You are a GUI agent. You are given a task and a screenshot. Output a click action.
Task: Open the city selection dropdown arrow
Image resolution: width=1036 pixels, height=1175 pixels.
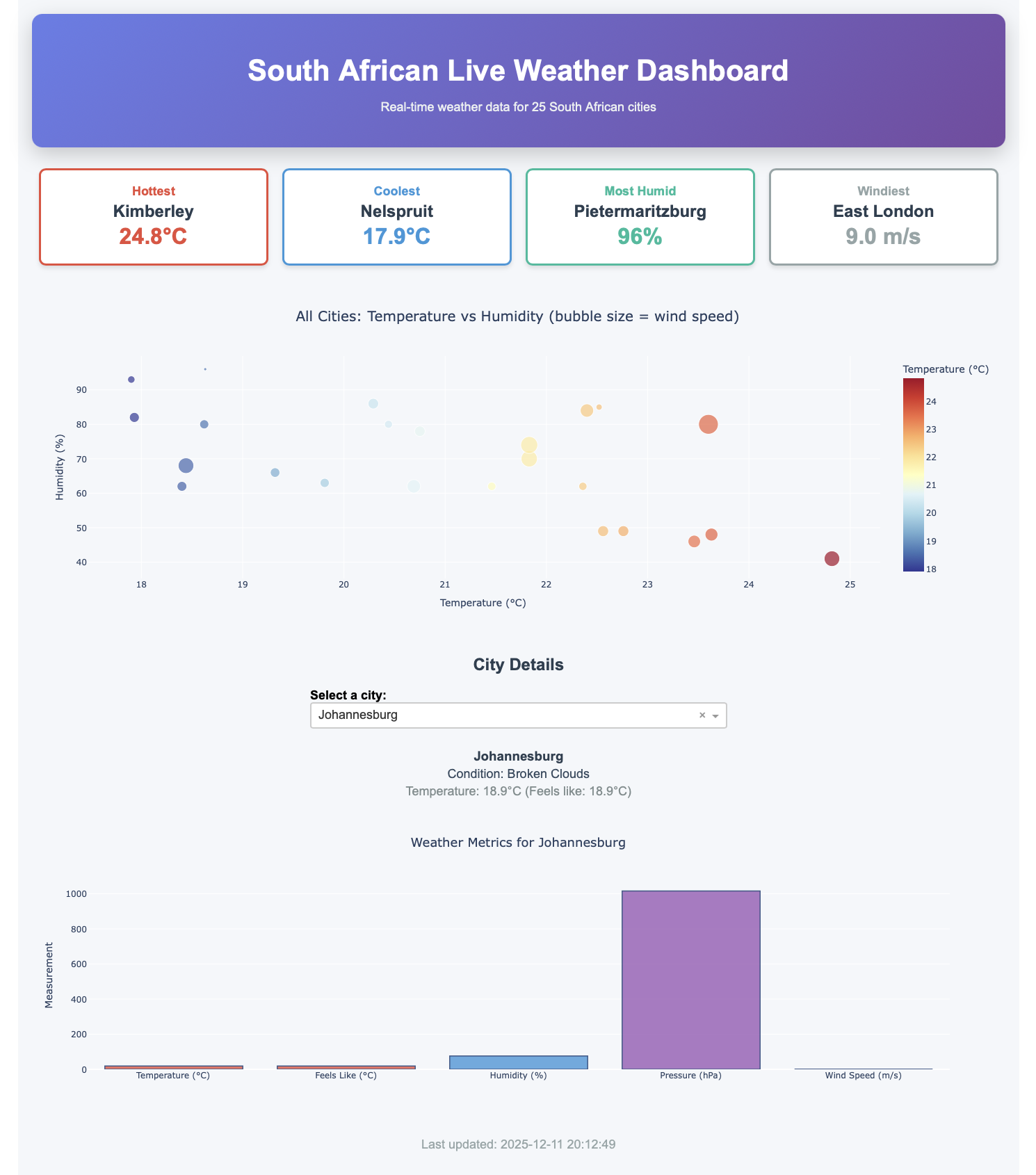(x=716, y=715)
